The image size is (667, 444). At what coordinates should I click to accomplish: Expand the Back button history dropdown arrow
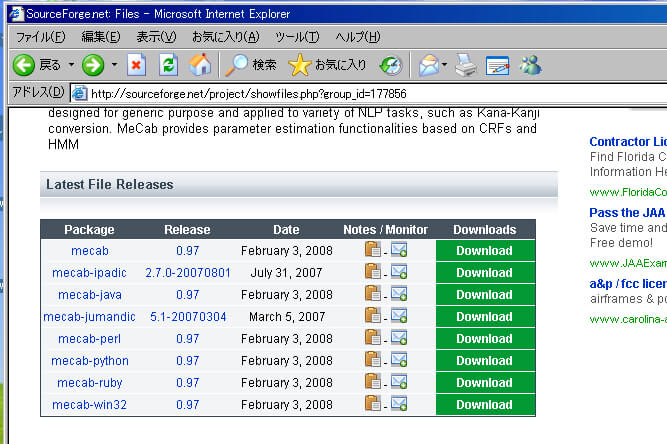click(71, 65)
